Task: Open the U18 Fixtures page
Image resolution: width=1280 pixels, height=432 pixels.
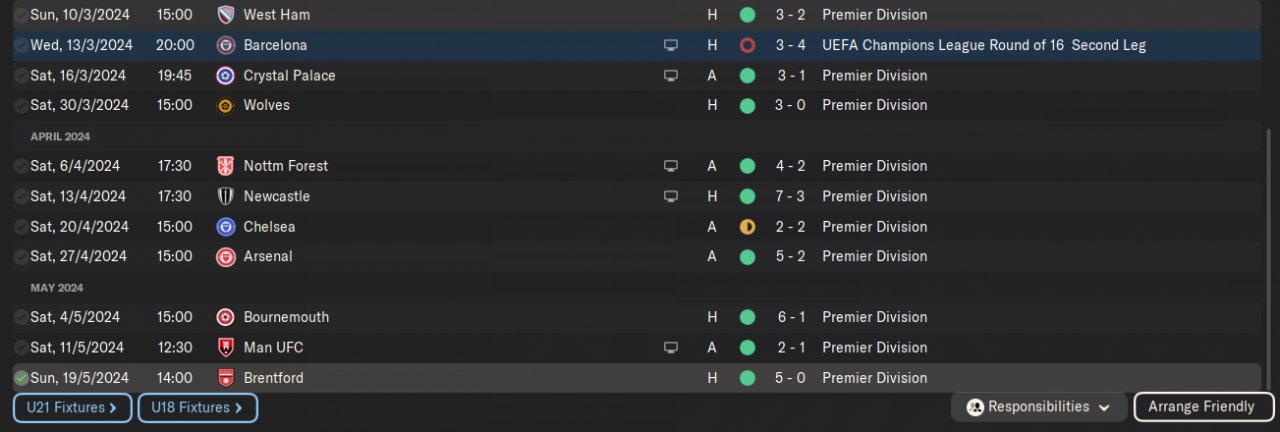Action: coord(197,408)
